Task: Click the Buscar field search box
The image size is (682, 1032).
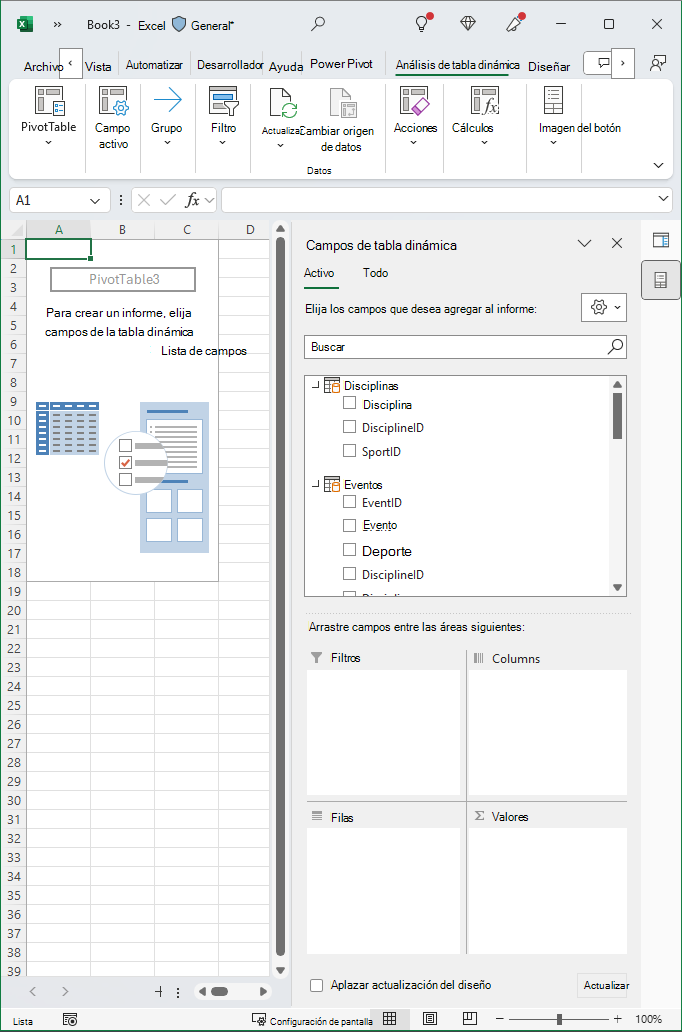Action: click(x=465, y=347)
